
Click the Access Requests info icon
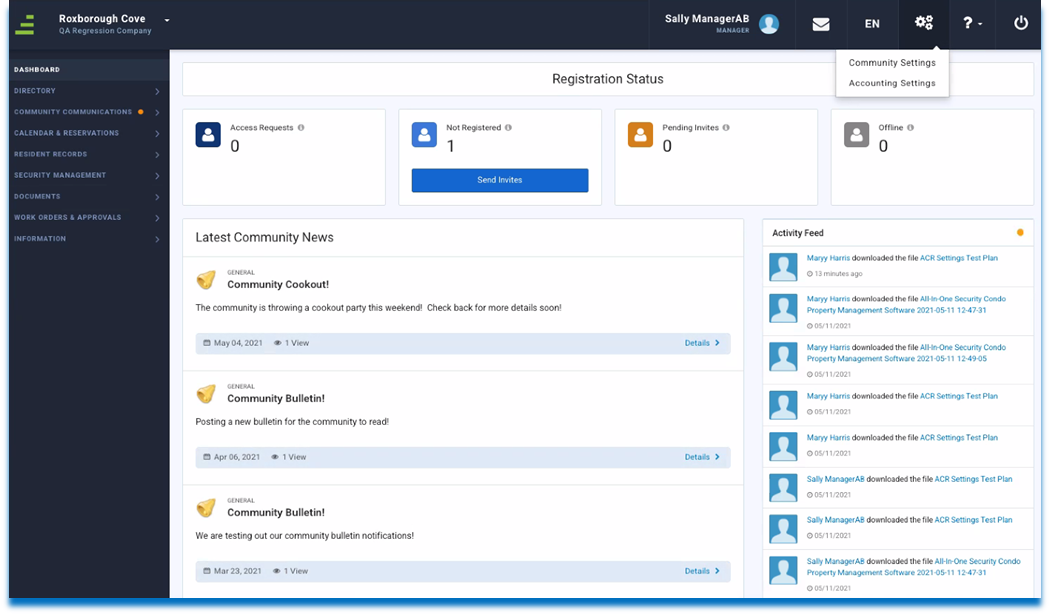[301, 128]
